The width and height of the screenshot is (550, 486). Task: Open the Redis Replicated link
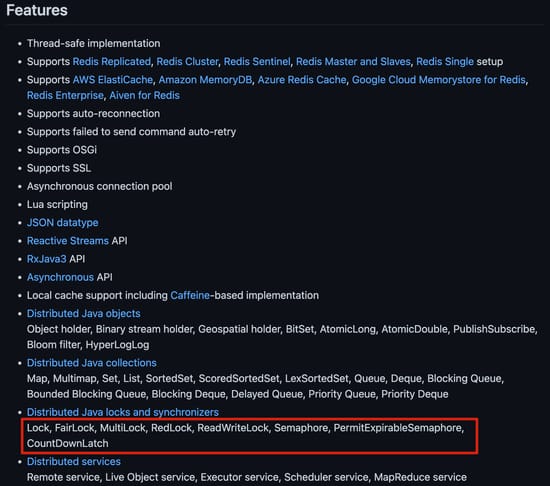pos(112,62)
